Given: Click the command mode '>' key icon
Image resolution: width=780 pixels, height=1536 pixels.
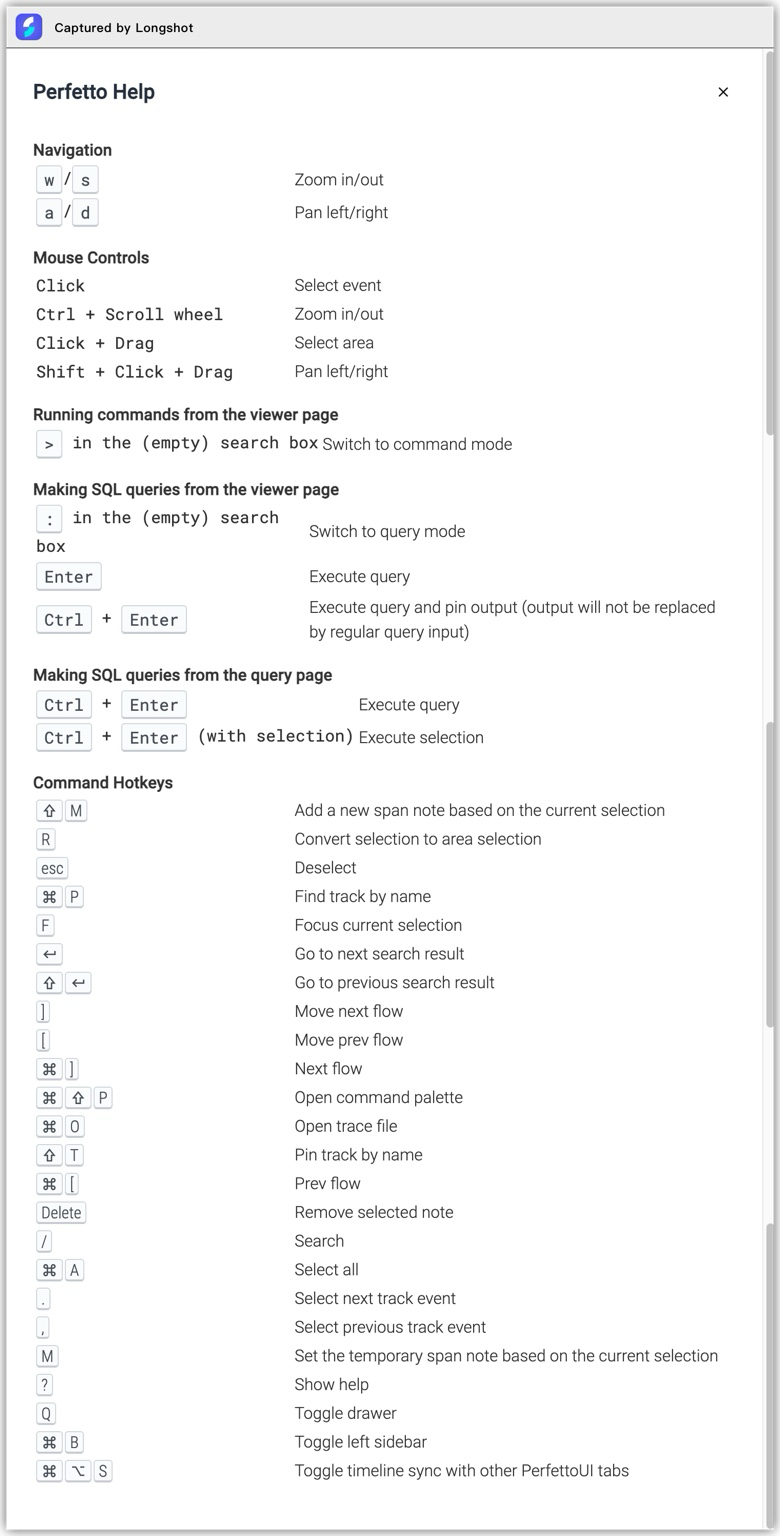Looking at the screenshot, I should pyautogui.click(x=48, y=443).
